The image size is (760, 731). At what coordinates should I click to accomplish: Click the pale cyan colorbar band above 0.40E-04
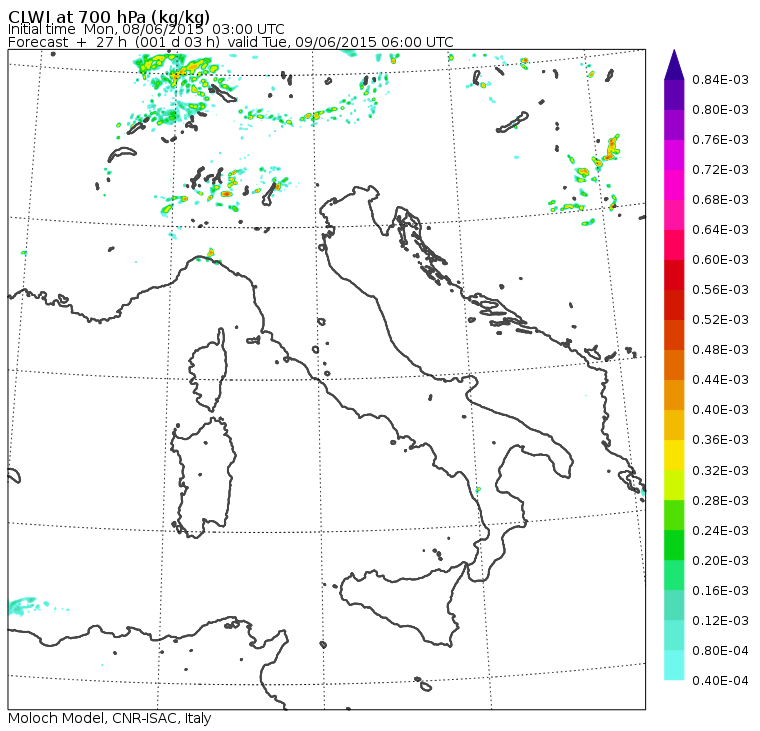(674, 666)
